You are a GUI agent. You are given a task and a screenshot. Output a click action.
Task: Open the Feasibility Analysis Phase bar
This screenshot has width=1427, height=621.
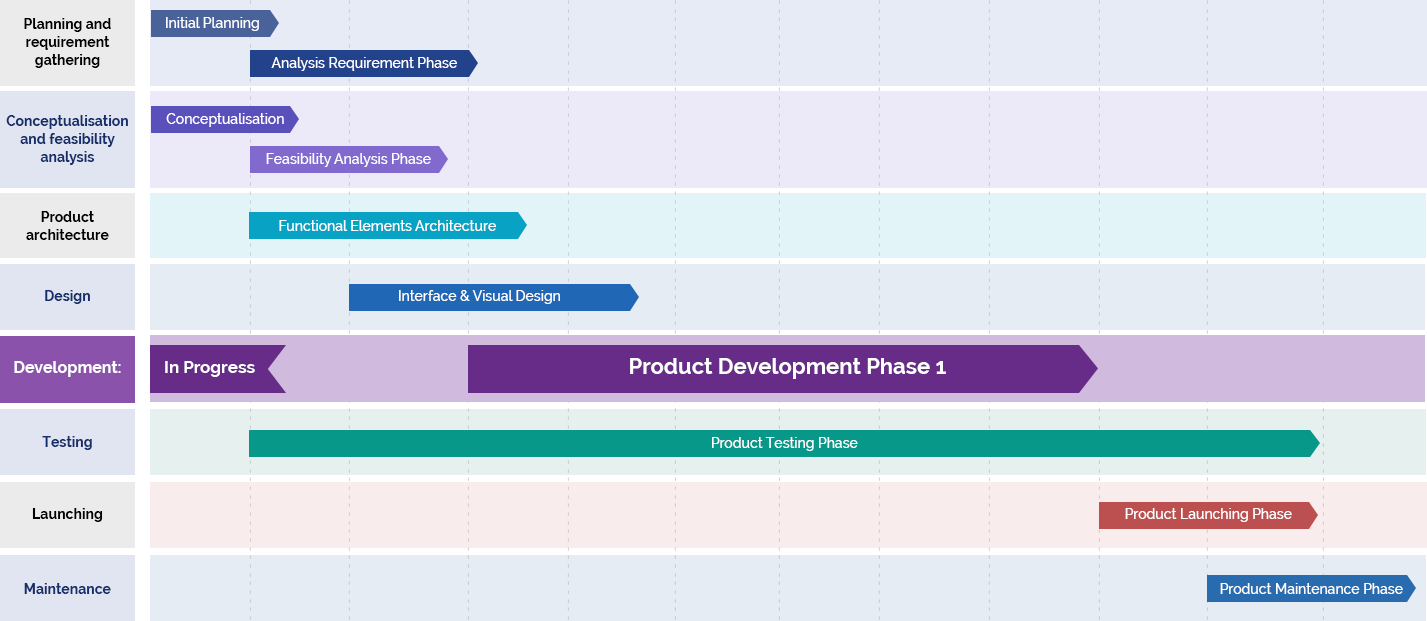(x=345, y=159)
